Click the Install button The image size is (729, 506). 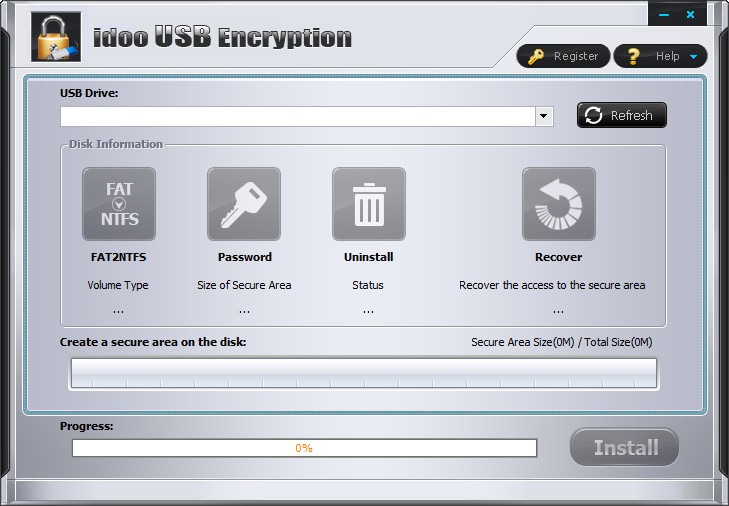click(x=624, y=447)
